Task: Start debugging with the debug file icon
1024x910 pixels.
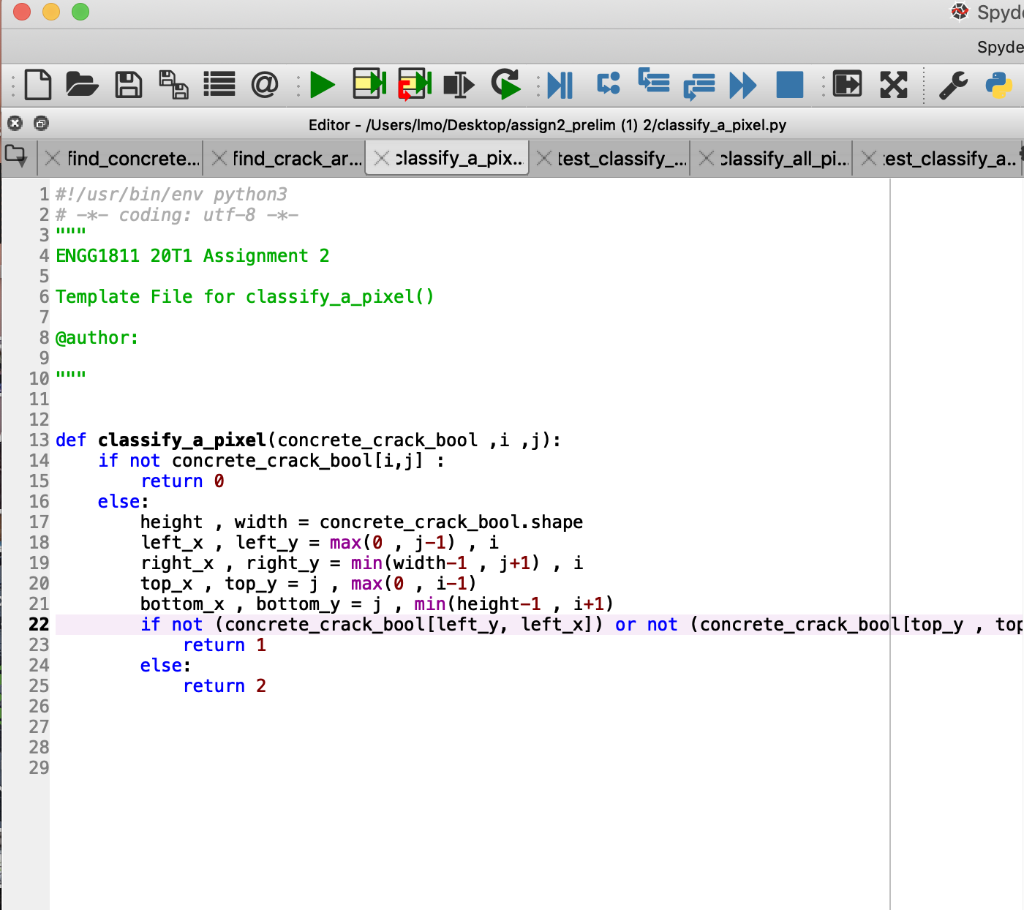Action: coord(560,85)
